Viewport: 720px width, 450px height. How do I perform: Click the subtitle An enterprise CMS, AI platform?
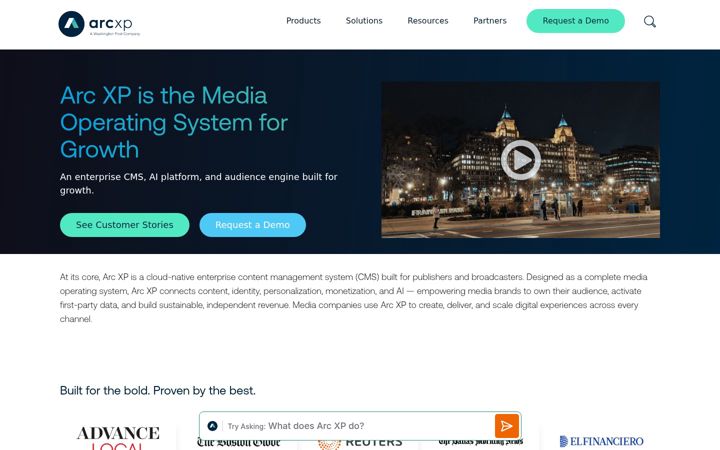[x=198, y=183]
